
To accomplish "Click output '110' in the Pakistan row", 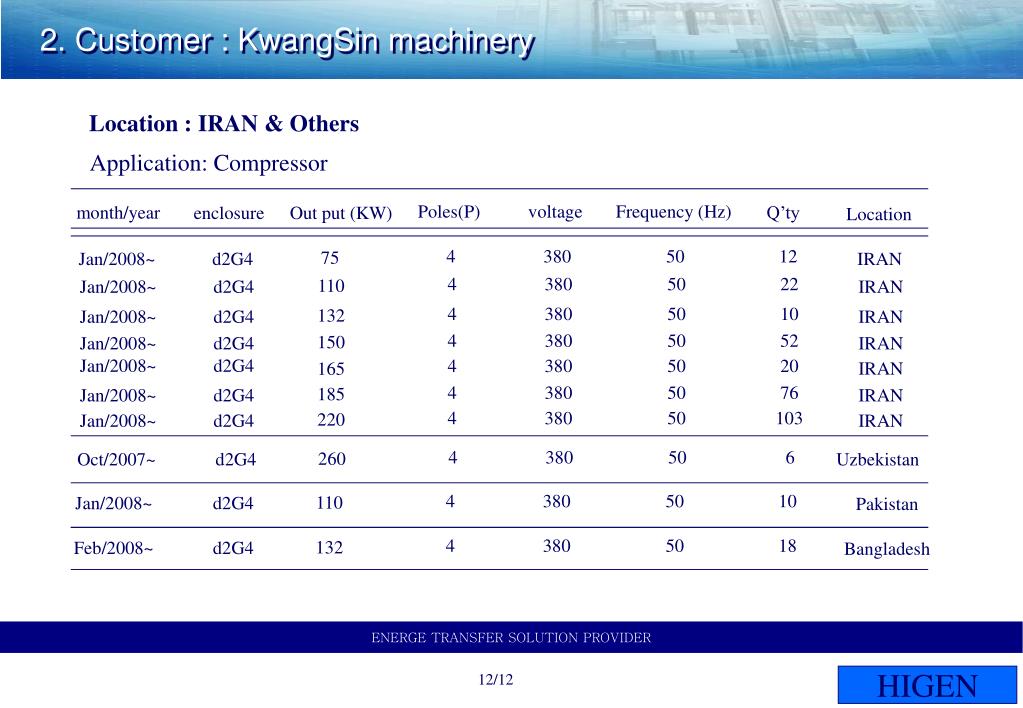I will point(329,503).
